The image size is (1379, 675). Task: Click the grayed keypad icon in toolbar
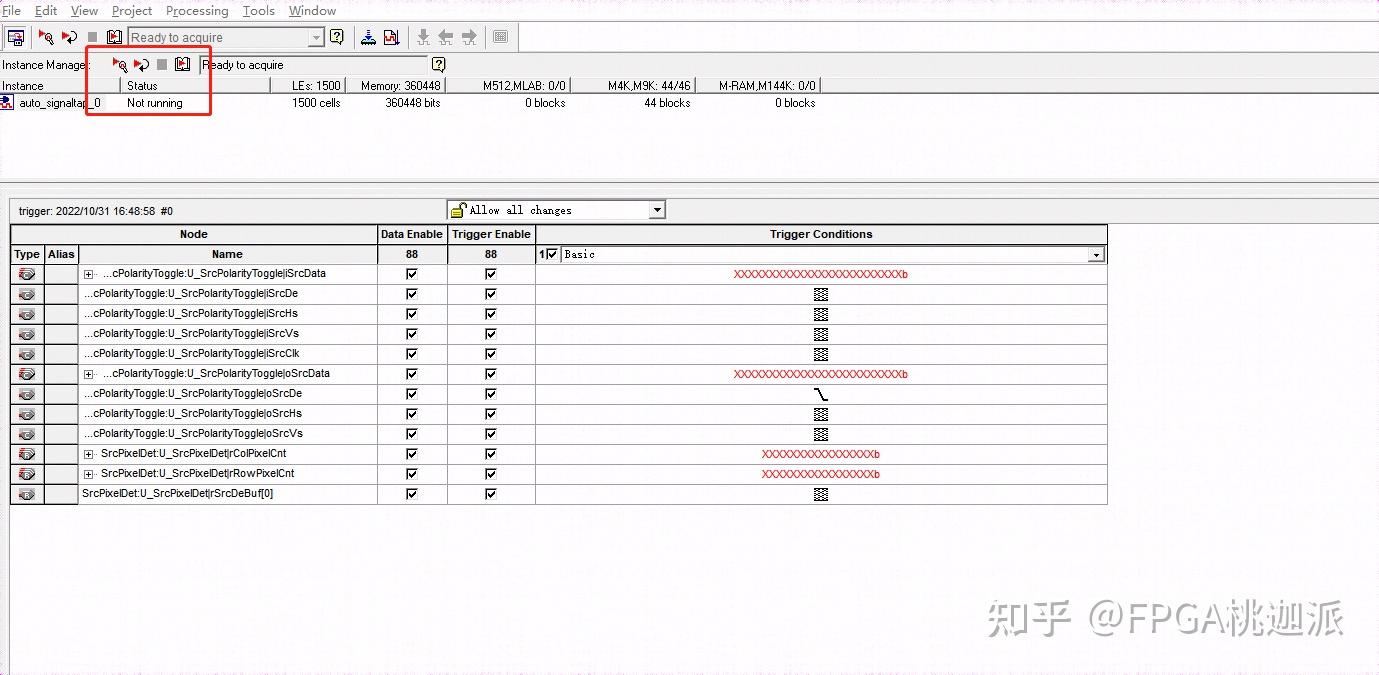coord(501,37)
